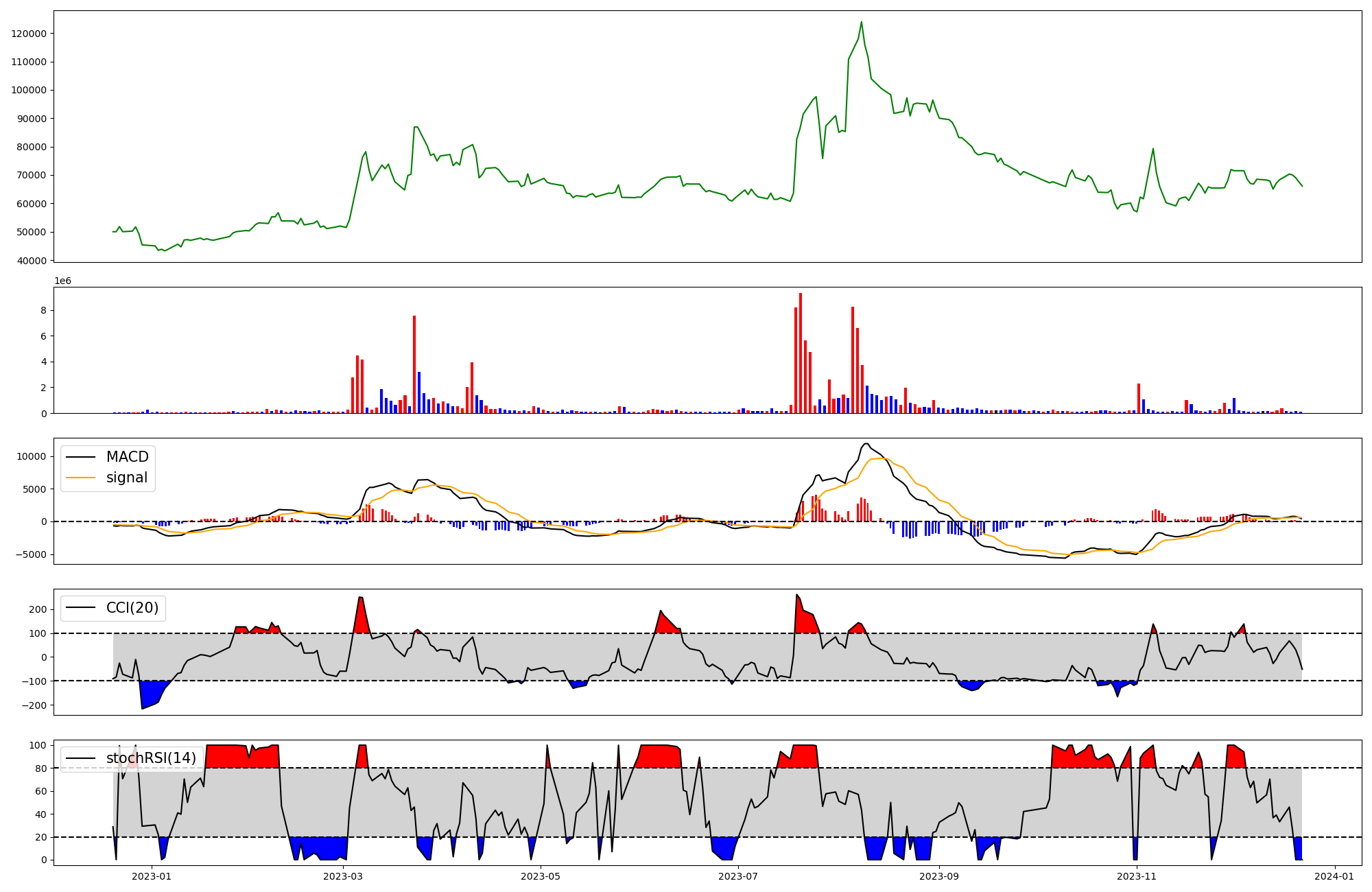
Task: Click the 2023-01 date axis label
Action: (151, 876)
